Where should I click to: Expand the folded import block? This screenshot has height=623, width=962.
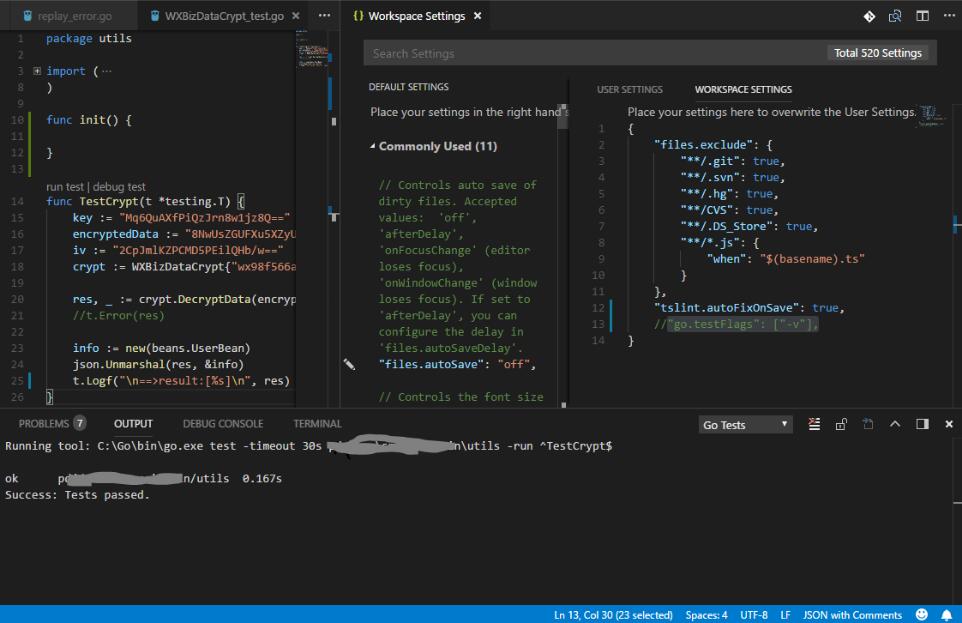[x=37, y=71]
